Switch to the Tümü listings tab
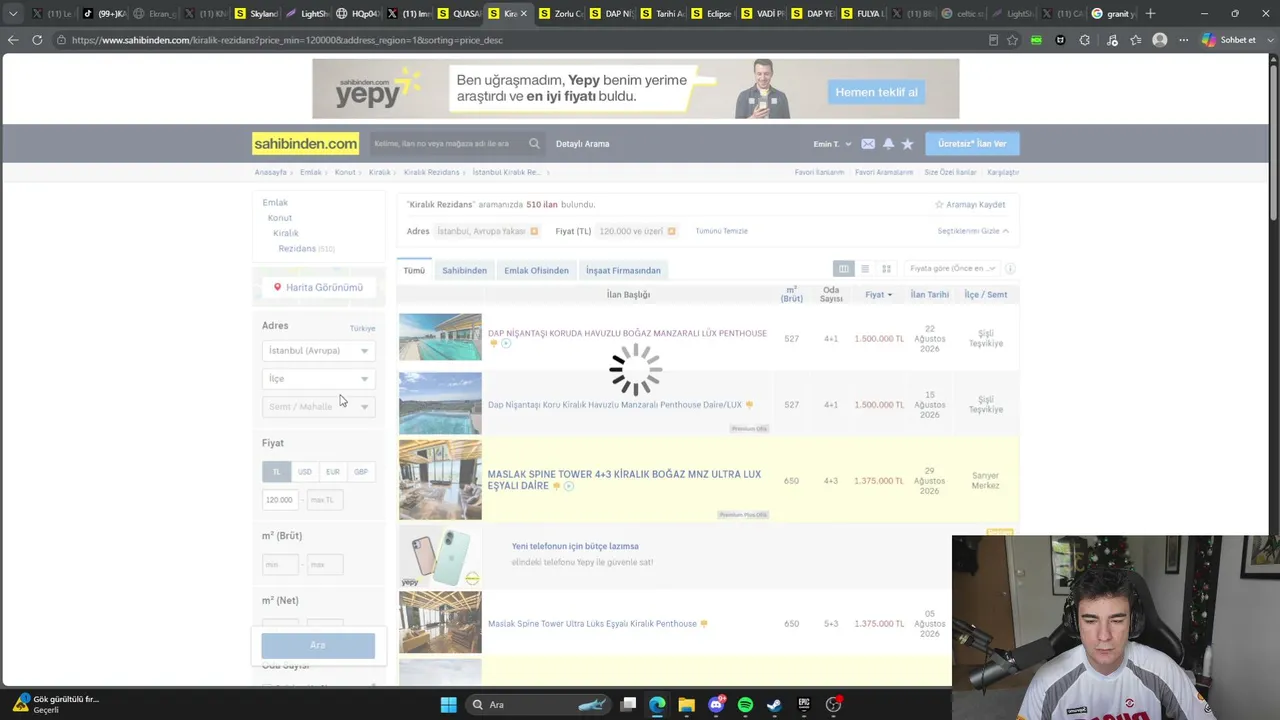Screen dimensions: 1280x720 pyautogui.click(x=414, y=271)
